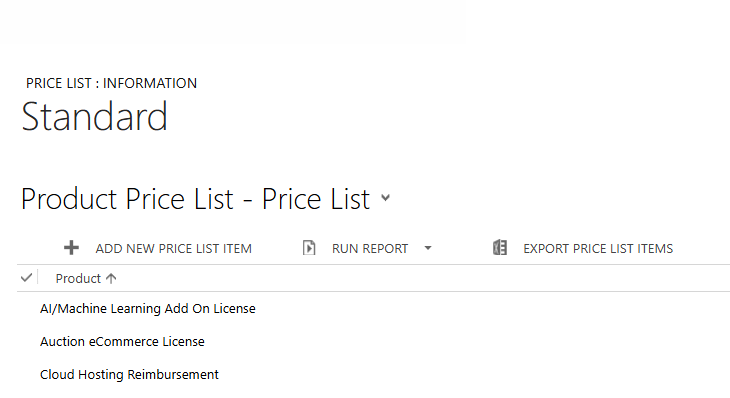Screen dimensions: 730x398
Task: Click the Price List : Information heading
Action: click(111, 83)
